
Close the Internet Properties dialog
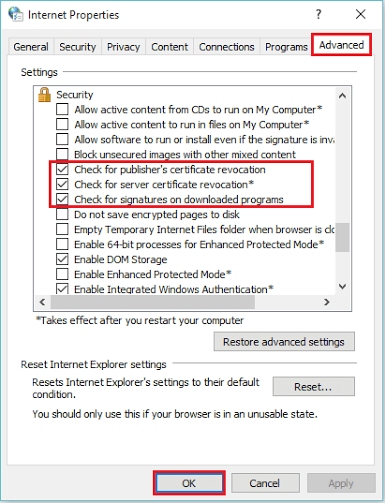coord(360,14)
